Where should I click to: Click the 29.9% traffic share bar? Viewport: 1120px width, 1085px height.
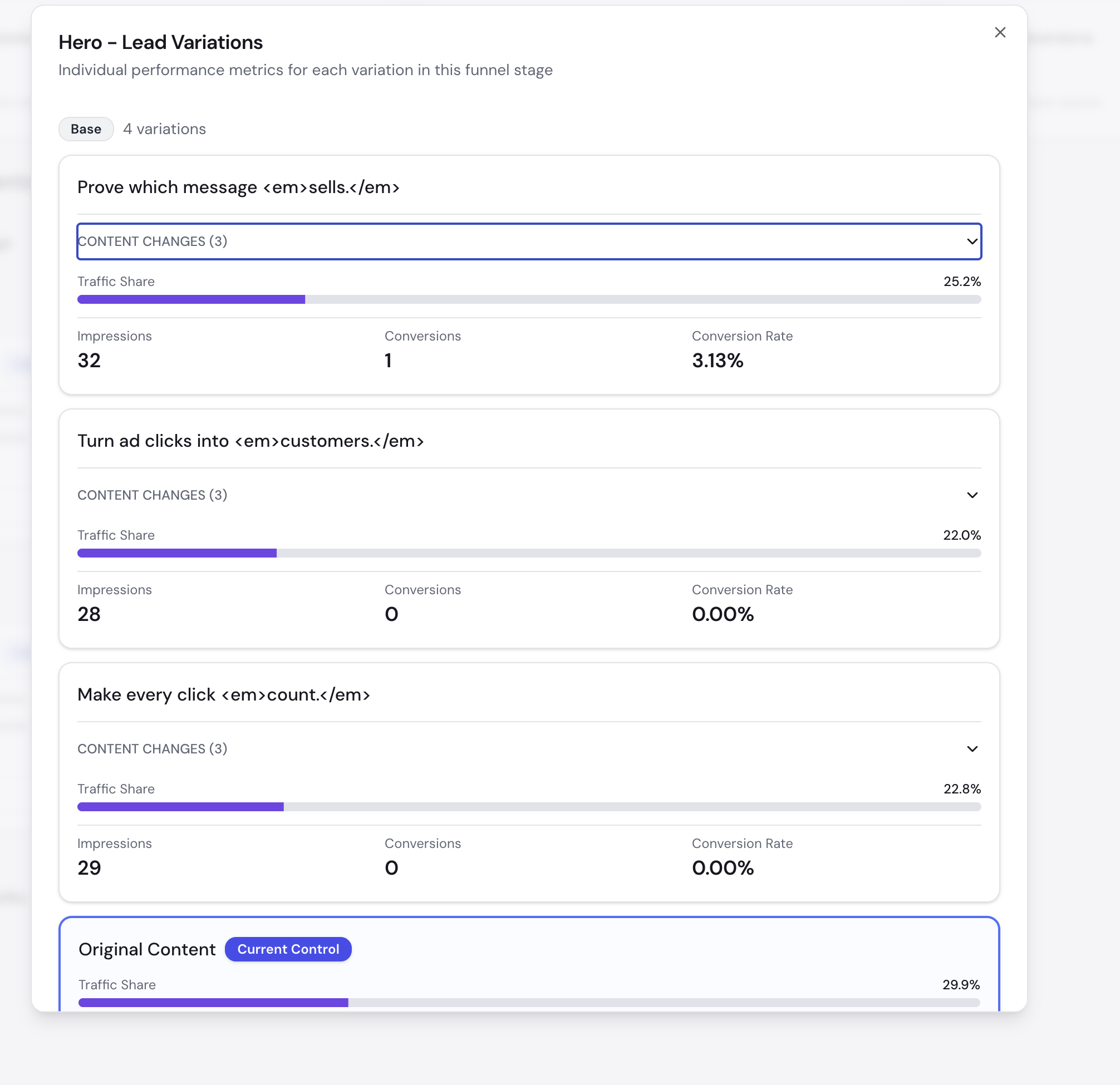[529, 1003]
